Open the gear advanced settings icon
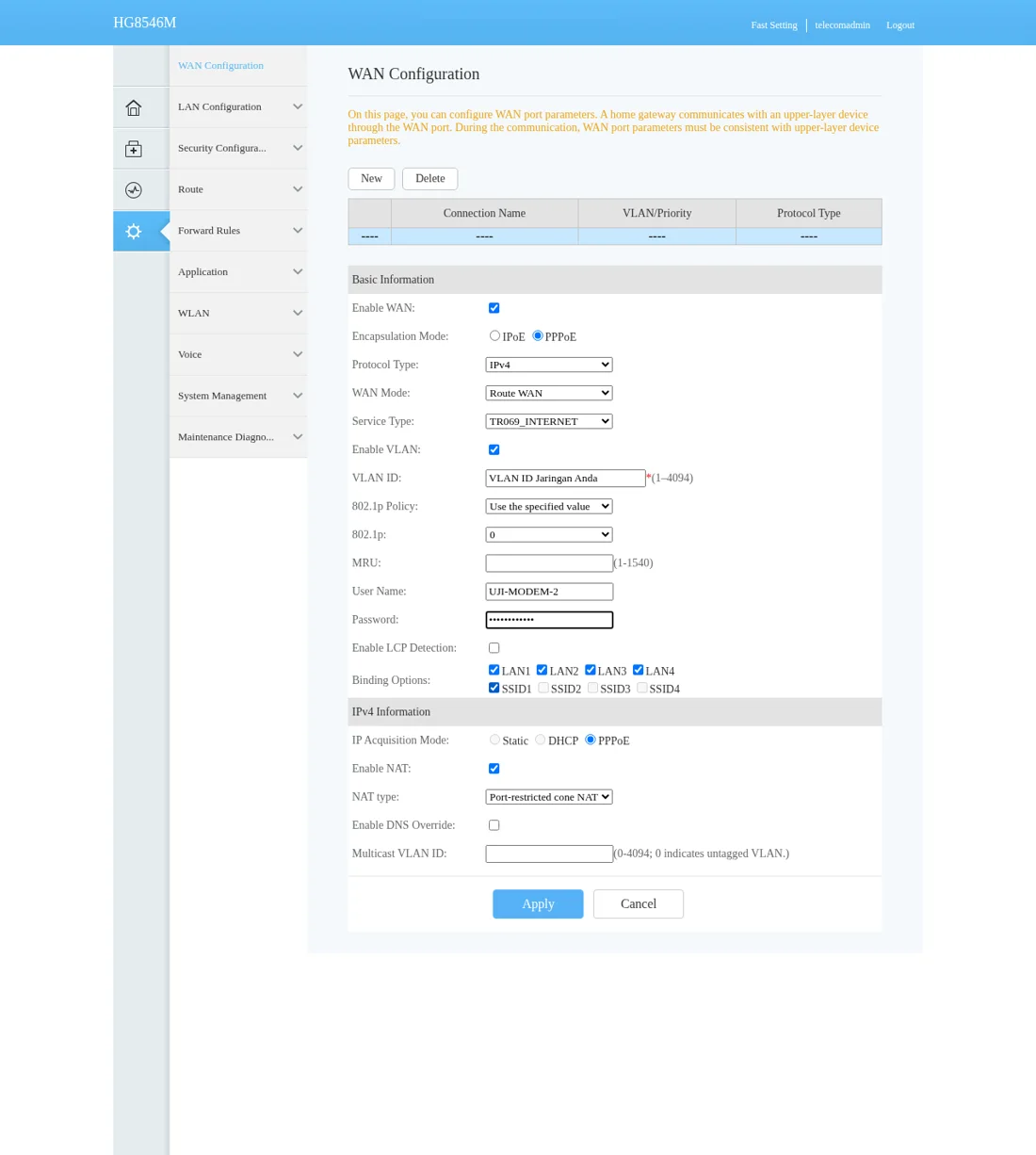The width and height of the screenshot is (1036, 1155). click(134, 232)
